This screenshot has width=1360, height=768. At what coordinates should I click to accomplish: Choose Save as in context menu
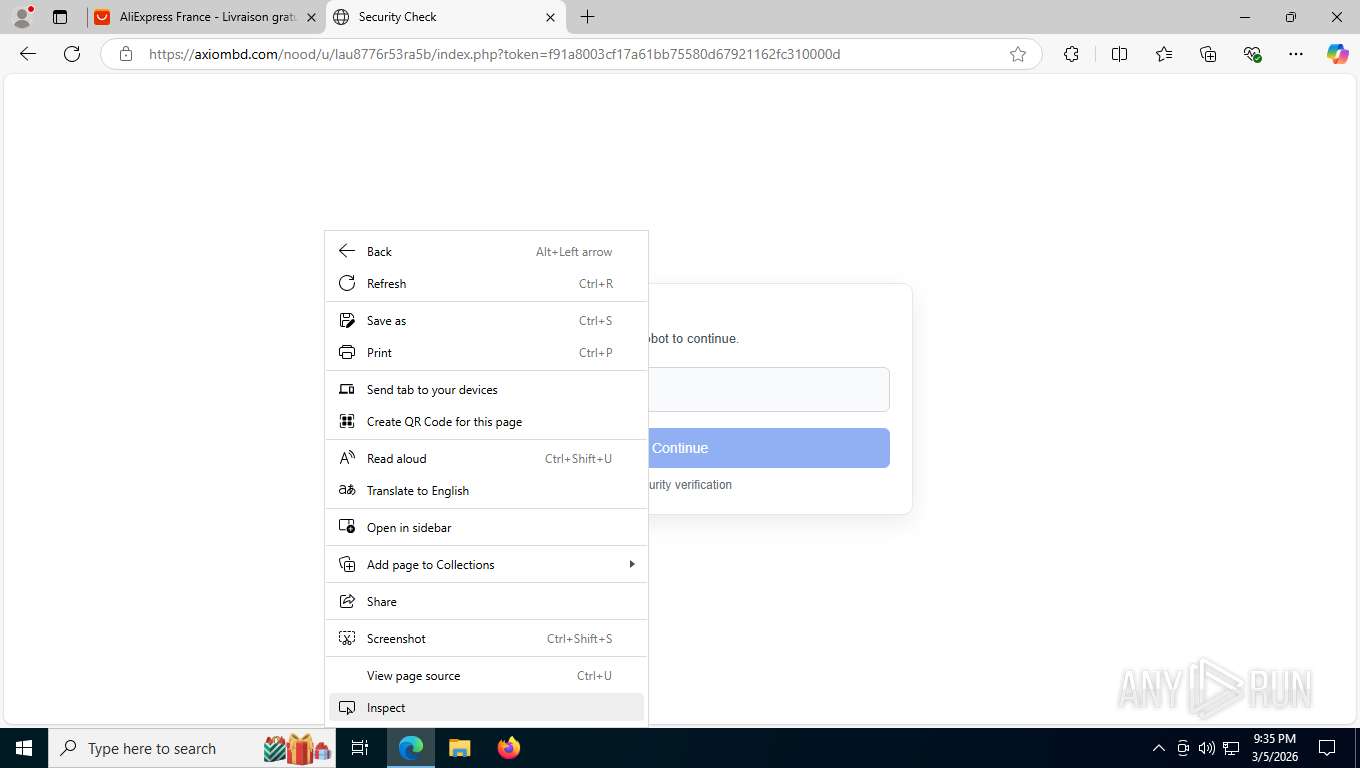(x=486, y=321)
